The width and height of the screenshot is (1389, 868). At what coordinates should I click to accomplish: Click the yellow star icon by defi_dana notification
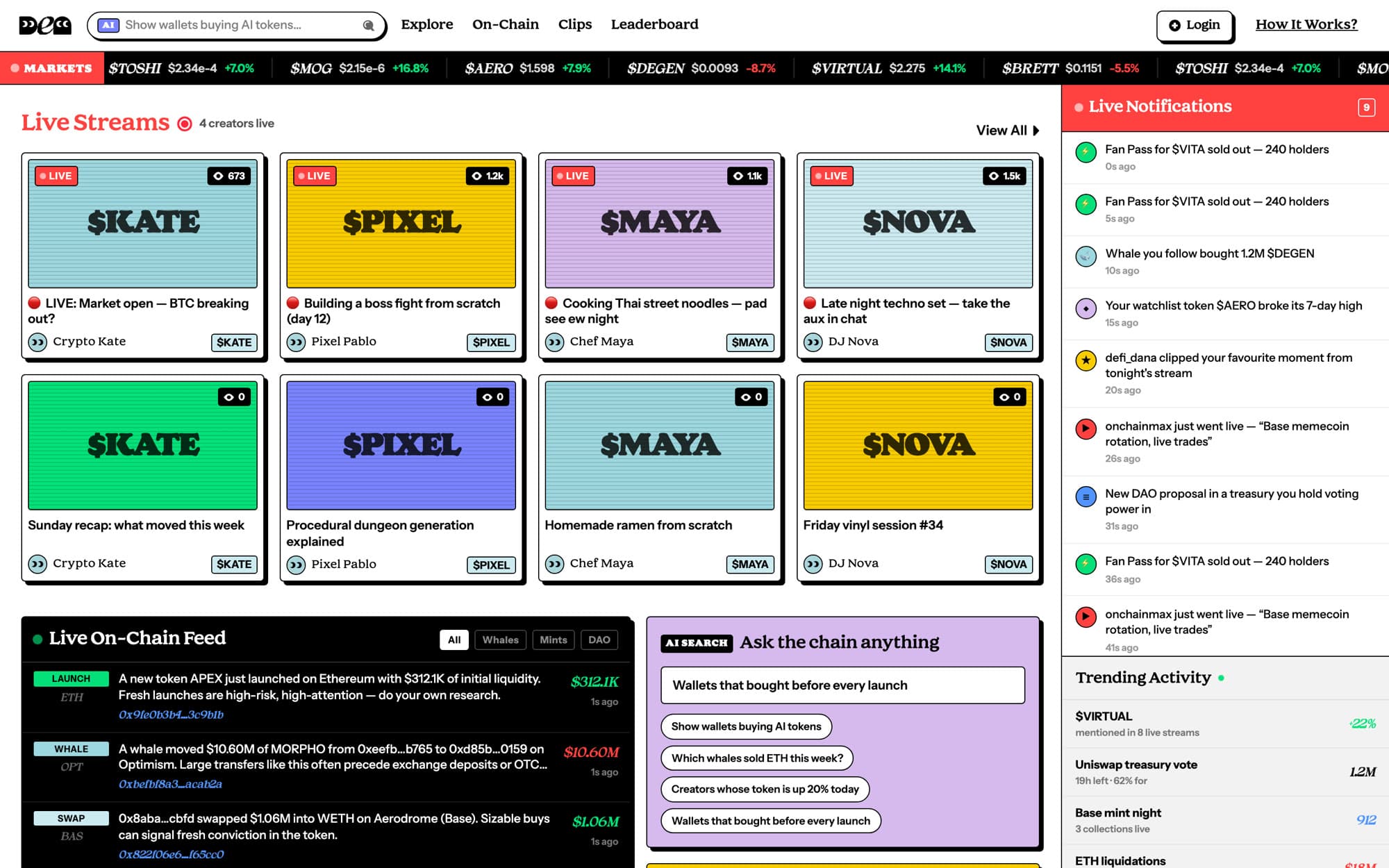1086,360
